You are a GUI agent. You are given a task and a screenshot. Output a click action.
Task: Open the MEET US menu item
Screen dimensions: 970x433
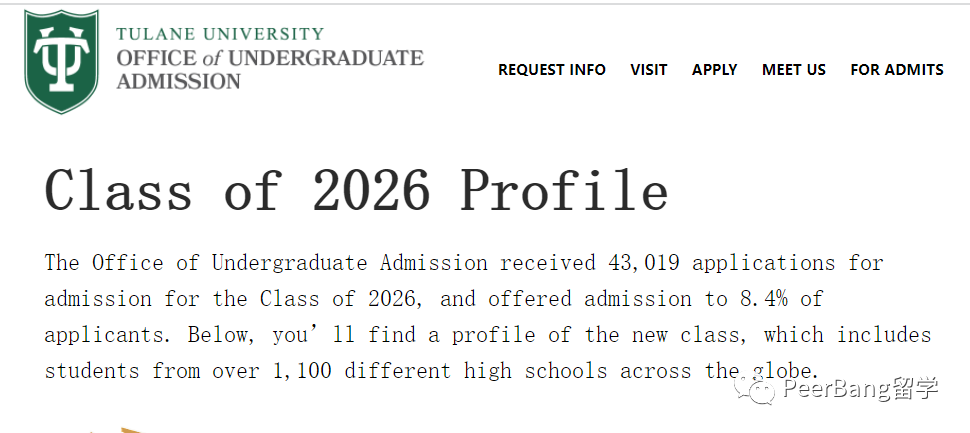pos(794,70)
